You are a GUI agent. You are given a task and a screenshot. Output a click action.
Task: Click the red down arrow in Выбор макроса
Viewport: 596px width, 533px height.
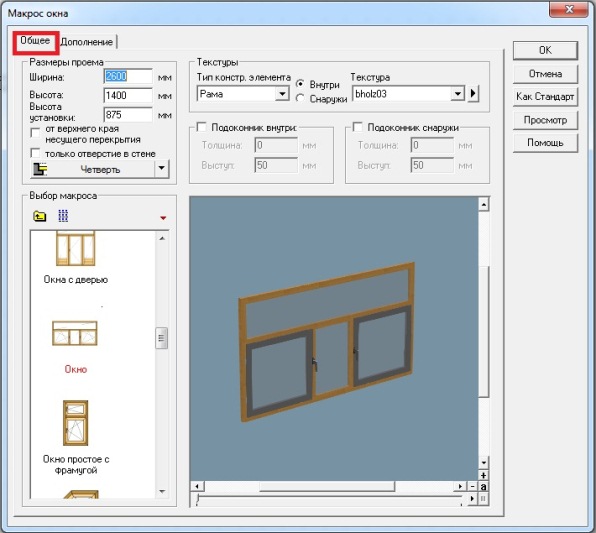pyautogui.click(x=163, y=218)
